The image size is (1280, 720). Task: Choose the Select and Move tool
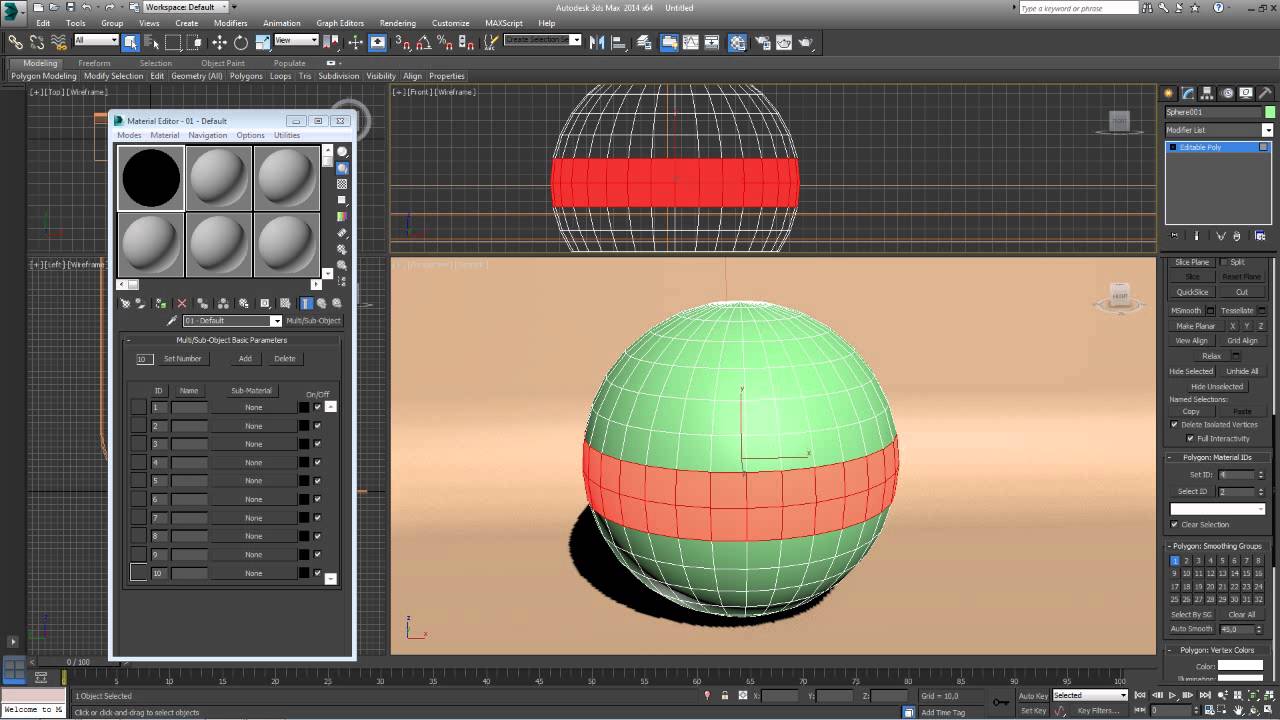click(219, 42)
